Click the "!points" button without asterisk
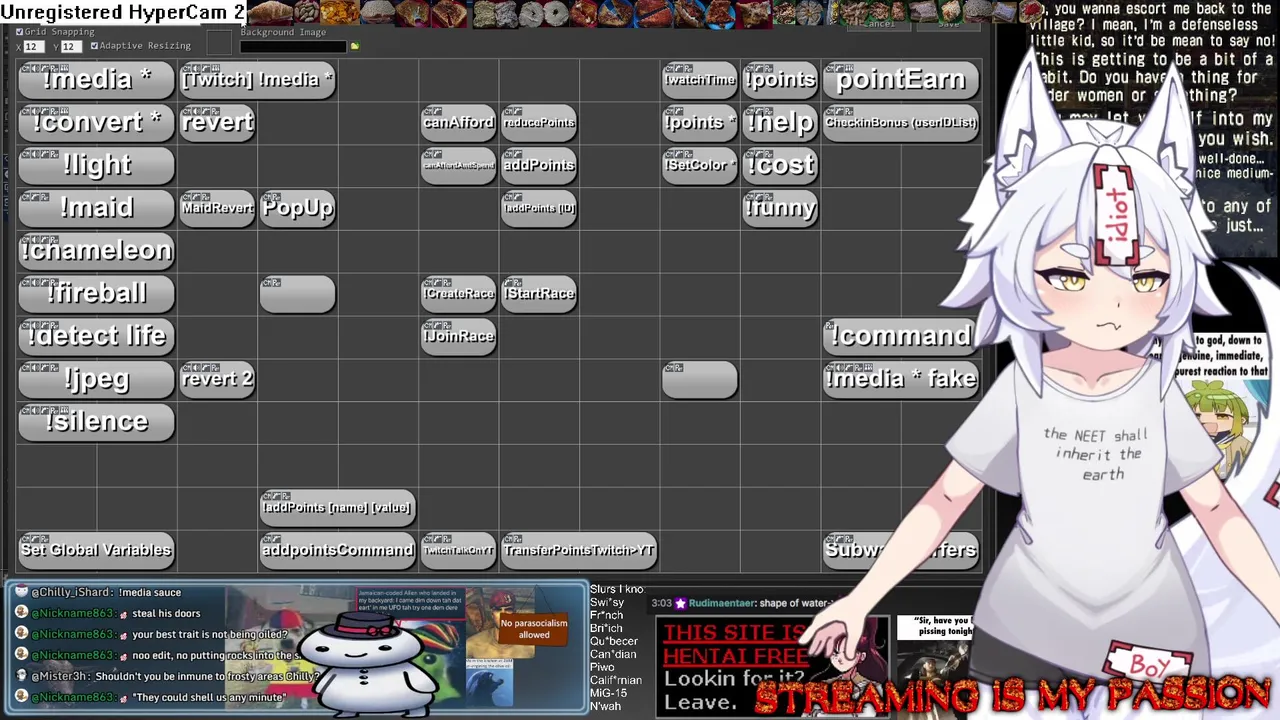This screenshot has width=1280, height=720. pyautogui.click(x=780, y=80)
